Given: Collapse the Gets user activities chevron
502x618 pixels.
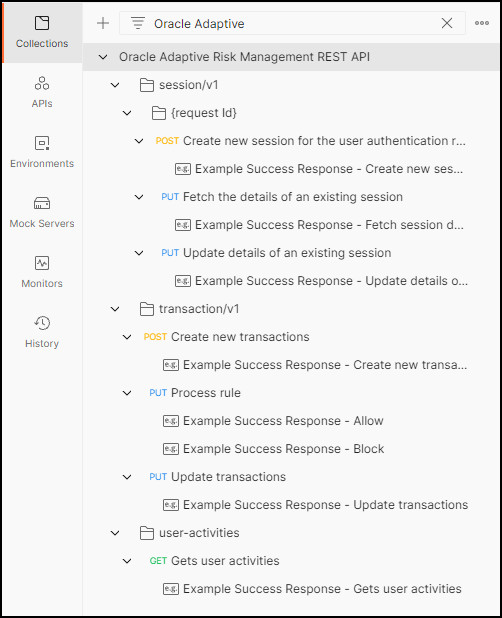Looking at the screenshot, I should click(127, 561).
